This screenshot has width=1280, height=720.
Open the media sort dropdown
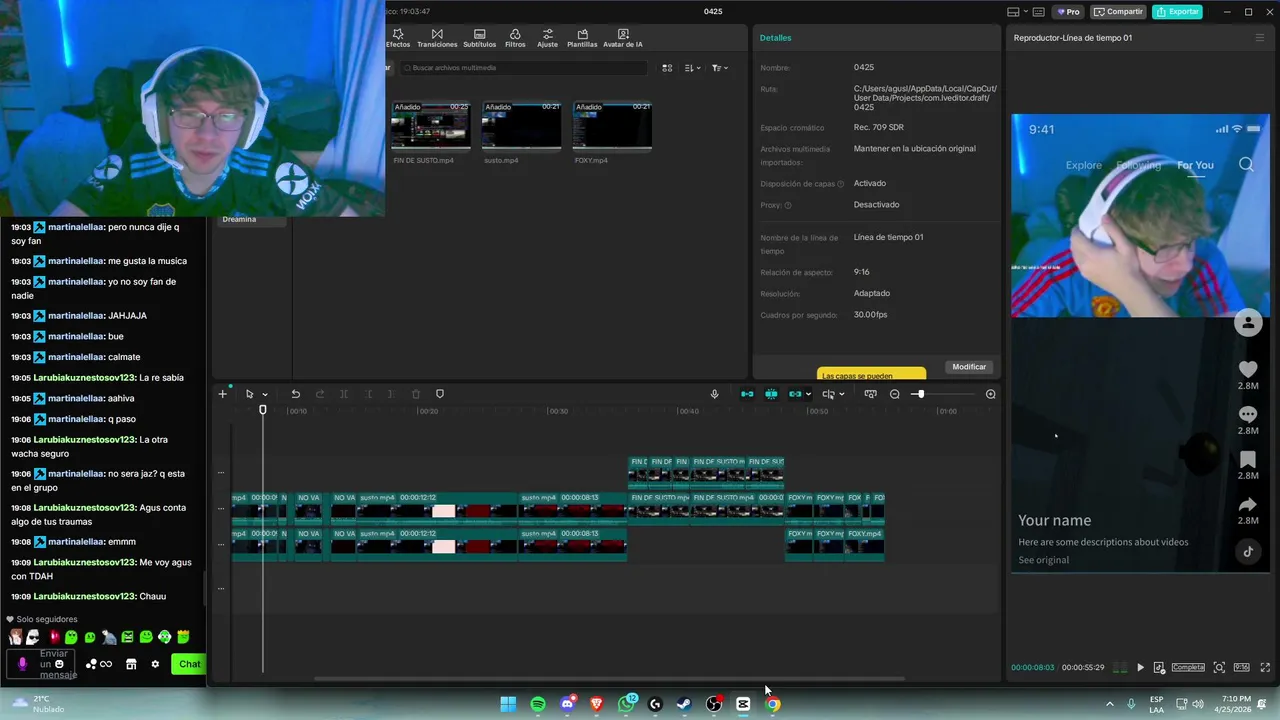(x=692, y=68)
